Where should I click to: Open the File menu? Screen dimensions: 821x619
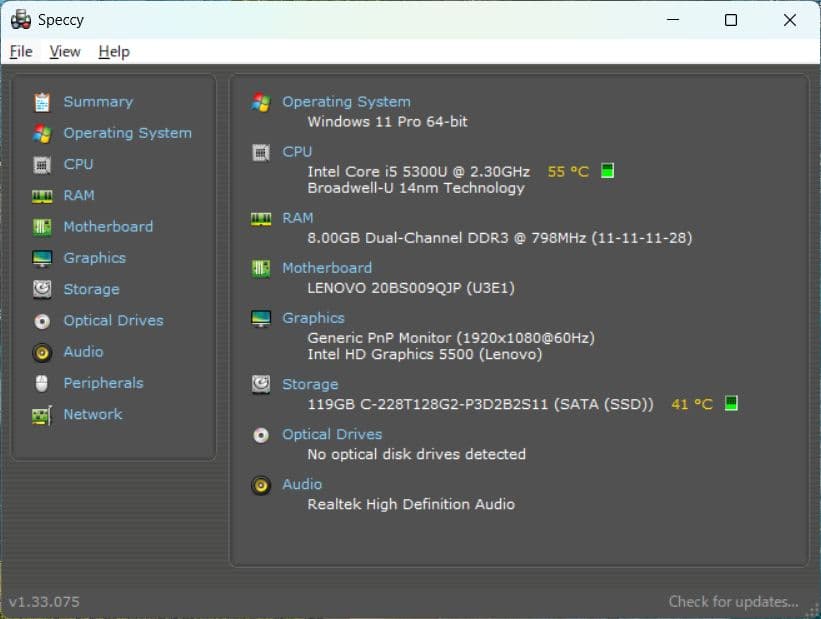pyautogui.click(x=20, y=51)
